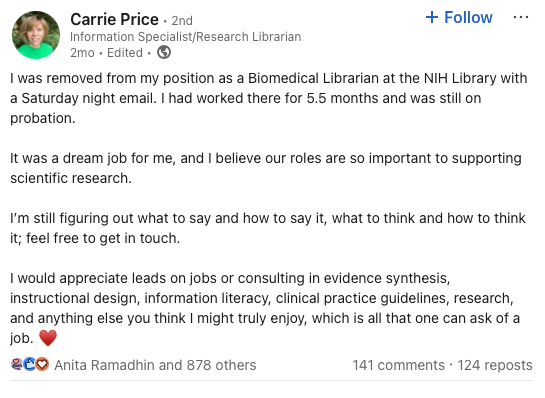The height and width of the screenshot is (398, 545).
Task: Click the paragraph starting "I was removed"
Action: (269, 98)
